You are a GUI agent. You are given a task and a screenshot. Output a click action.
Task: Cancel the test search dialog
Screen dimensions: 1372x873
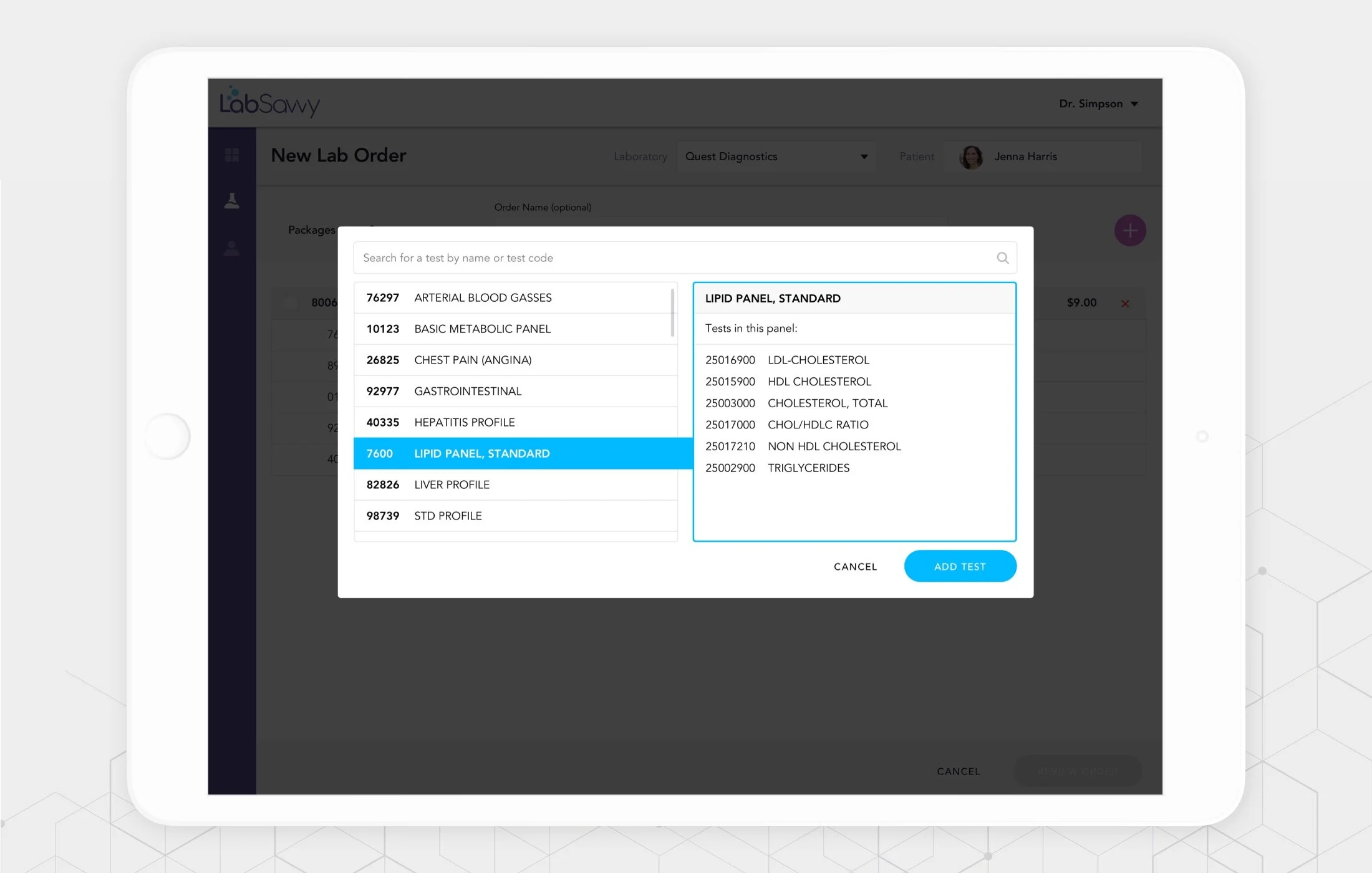click(x=855, y=566)
